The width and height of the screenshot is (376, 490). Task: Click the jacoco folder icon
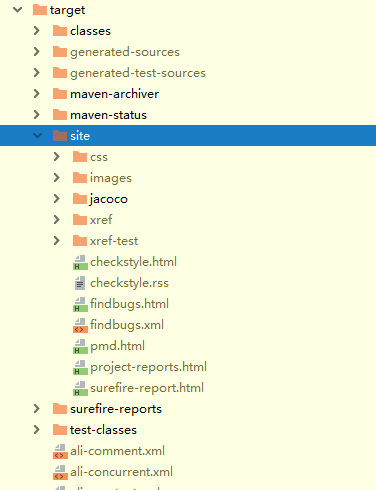80,199
